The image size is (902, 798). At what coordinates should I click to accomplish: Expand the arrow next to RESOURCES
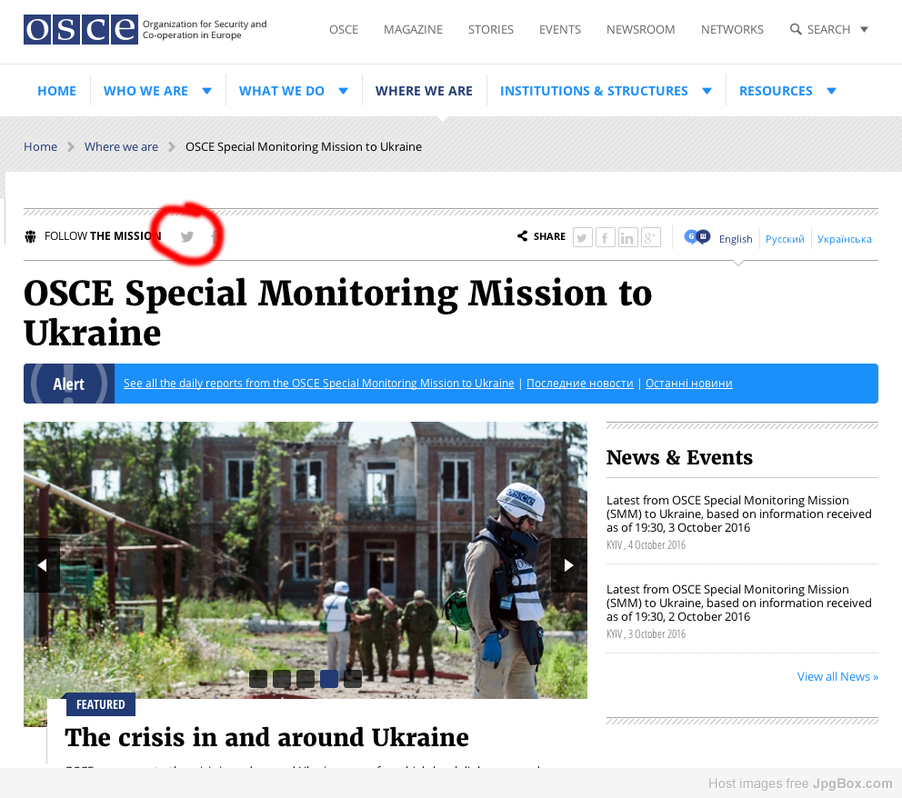pos(831,91)
